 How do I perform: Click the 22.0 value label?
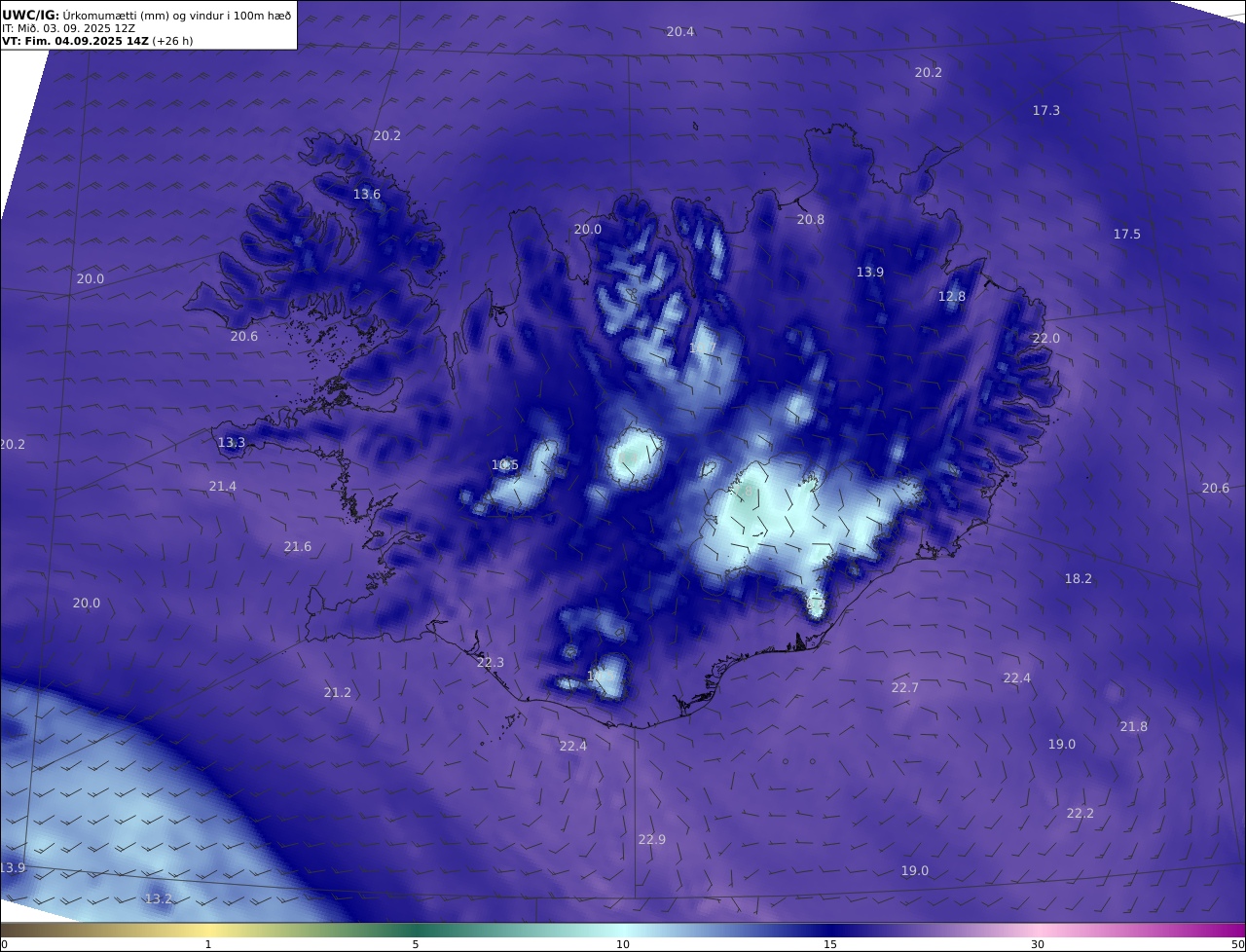pyautogui.click(x=1046, y=339)
